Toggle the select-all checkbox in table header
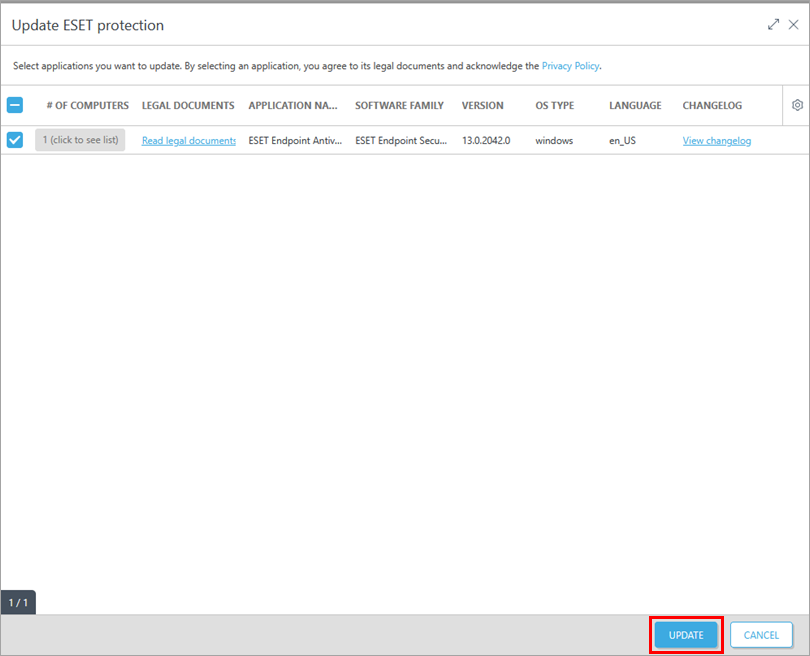 (15, 105)
